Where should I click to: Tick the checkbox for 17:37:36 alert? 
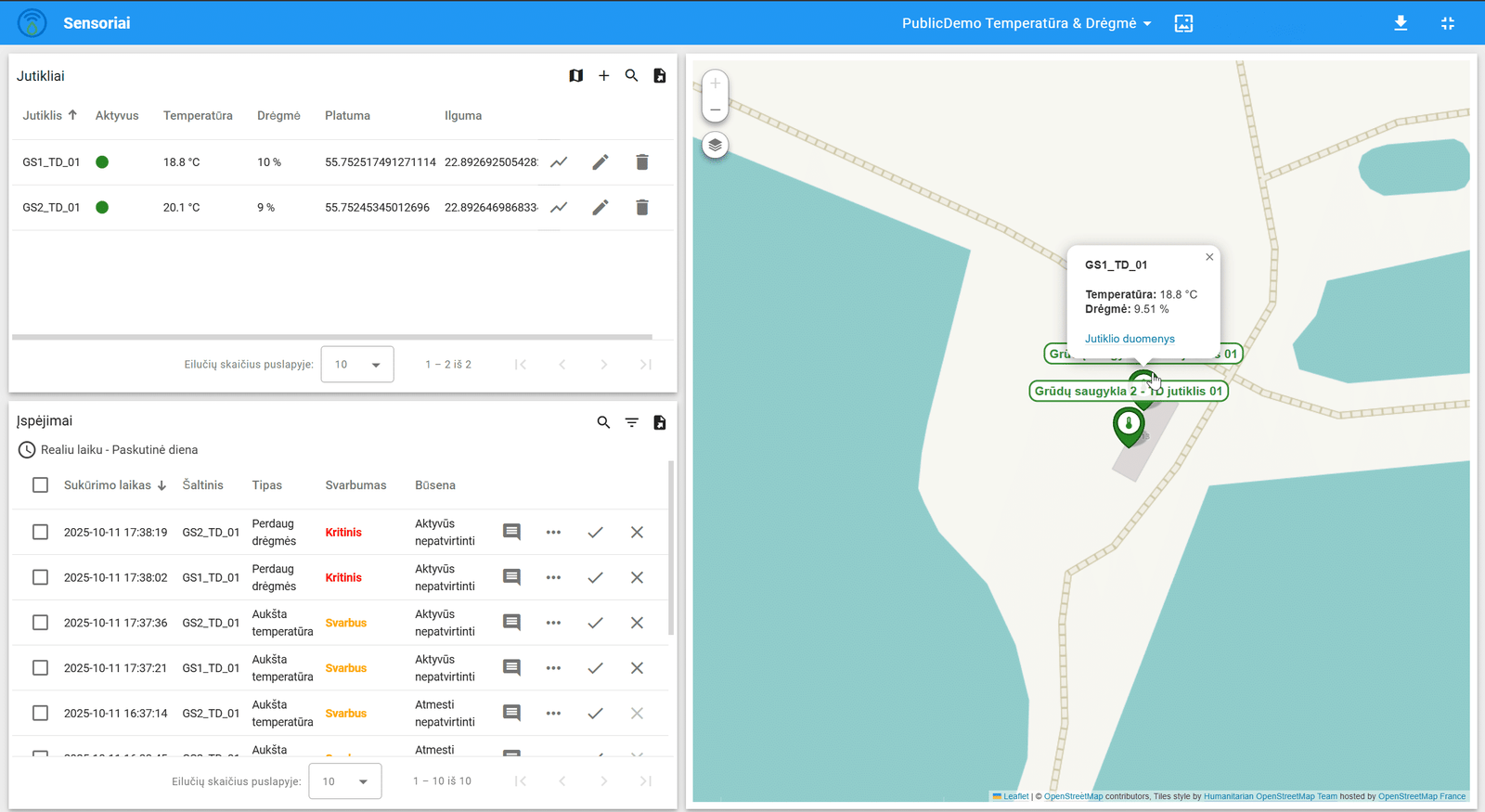40,623
